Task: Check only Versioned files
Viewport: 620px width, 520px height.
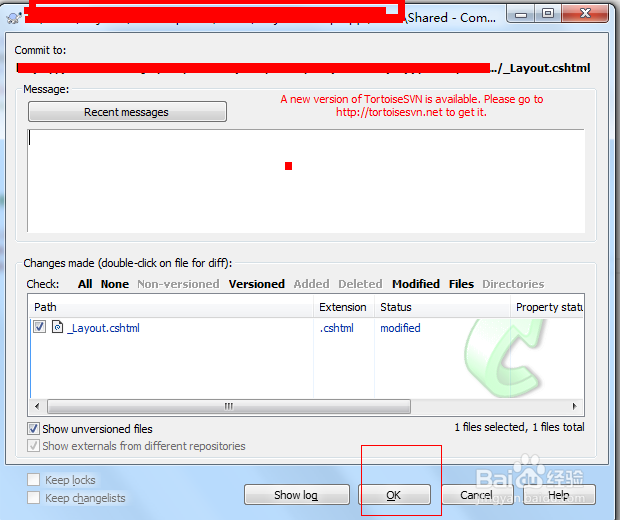Action: tap(257, 284)
